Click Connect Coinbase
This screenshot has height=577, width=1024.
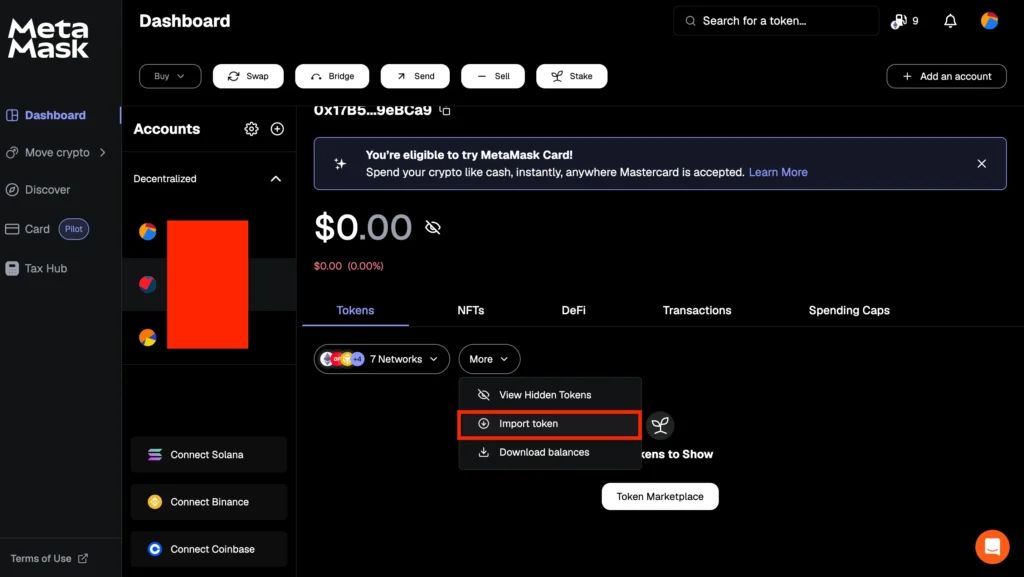[x=209, y=549]
